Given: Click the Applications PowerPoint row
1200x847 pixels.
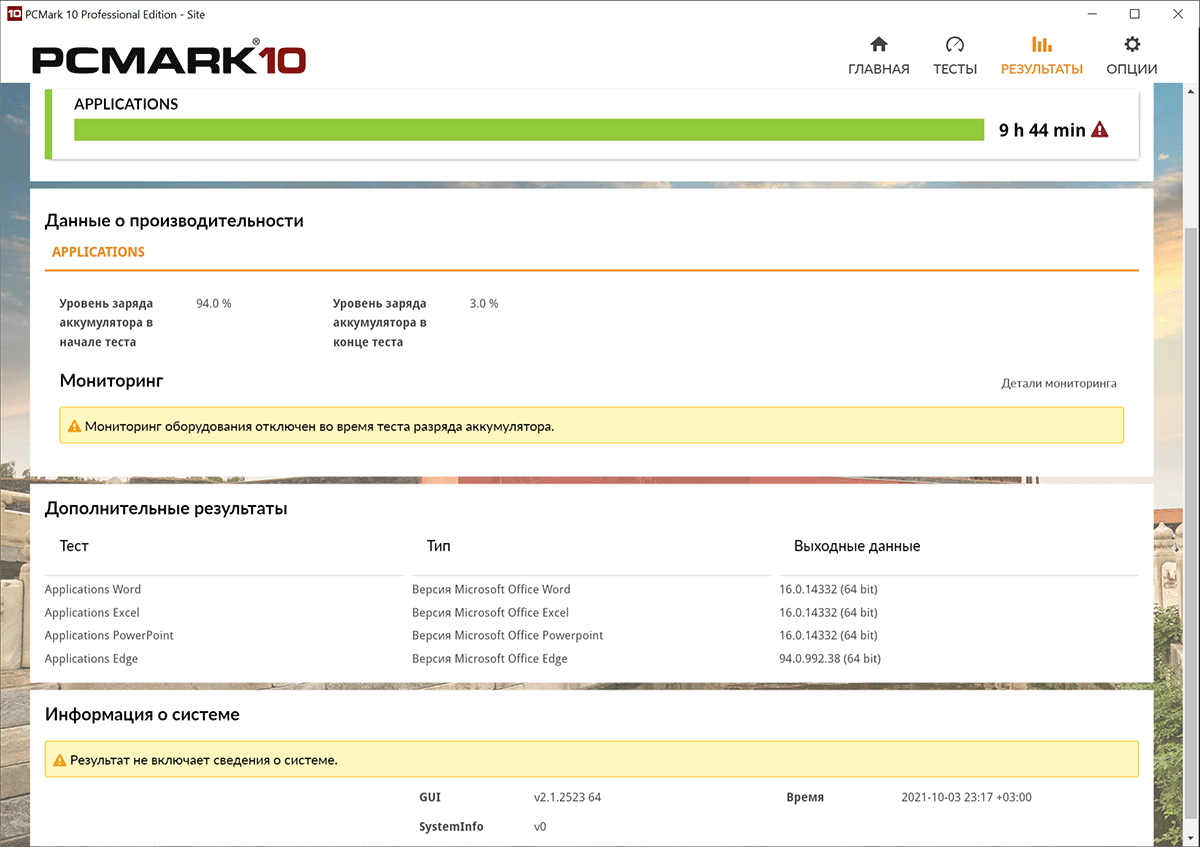Looking at the screenshot, I should coord(591,635).
